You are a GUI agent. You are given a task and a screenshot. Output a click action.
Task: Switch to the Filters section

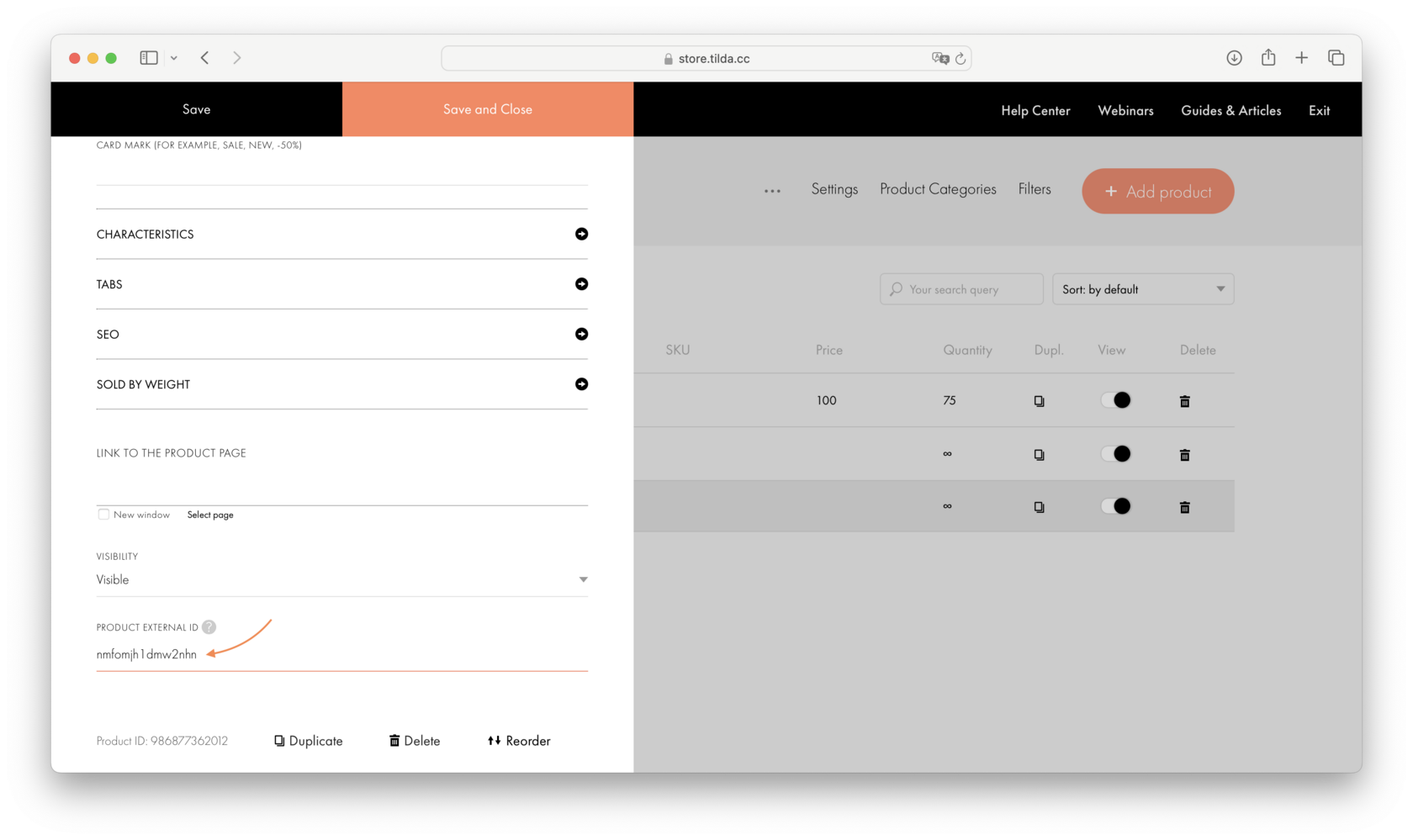1035,189
